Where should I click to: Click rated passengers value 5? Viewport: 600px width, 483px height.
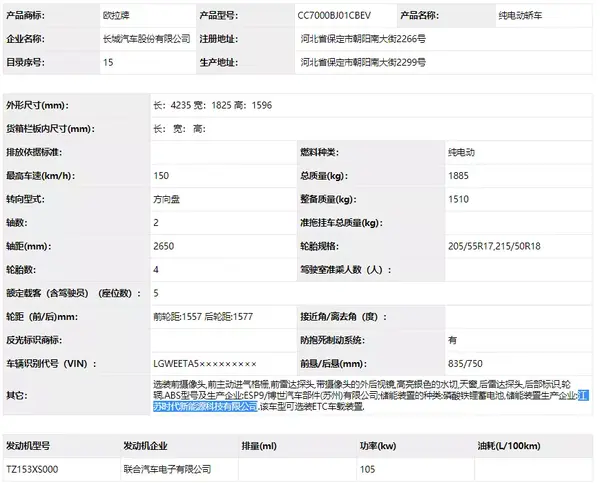coord(156,293)
